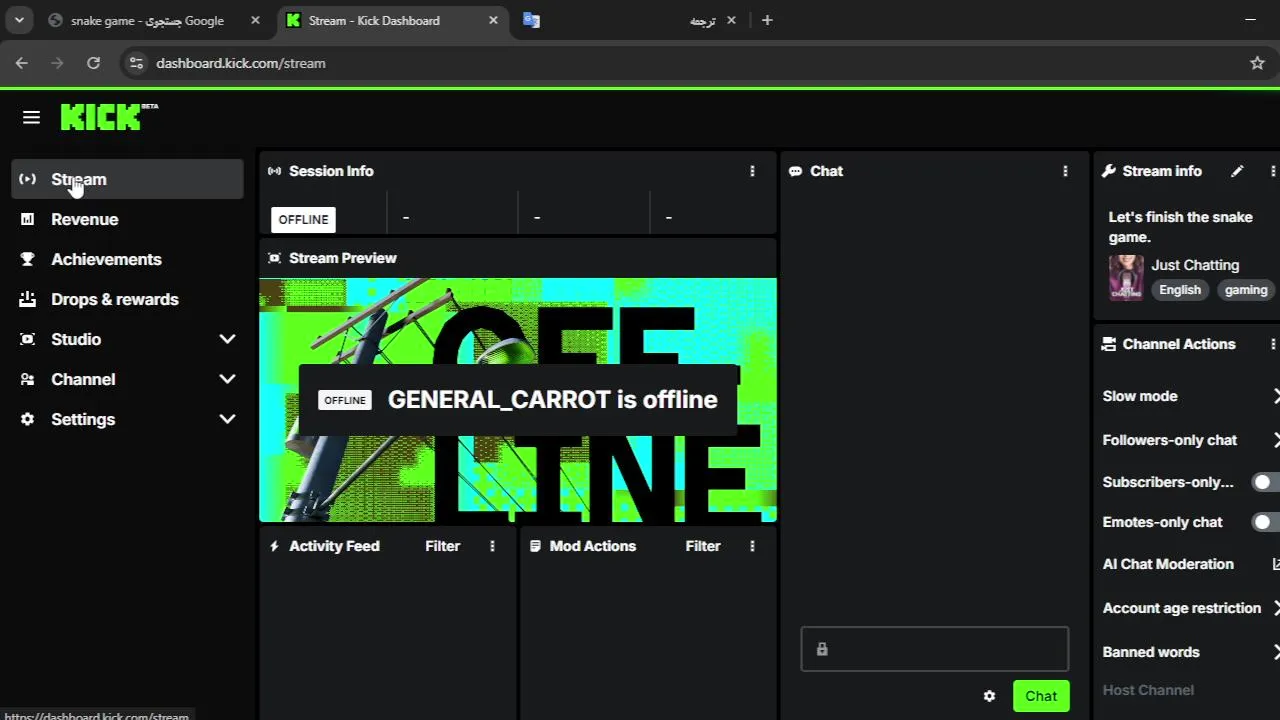Open the browser tab search dropdown
This screenshot has height=720, width=1280.
click(19, 20)
